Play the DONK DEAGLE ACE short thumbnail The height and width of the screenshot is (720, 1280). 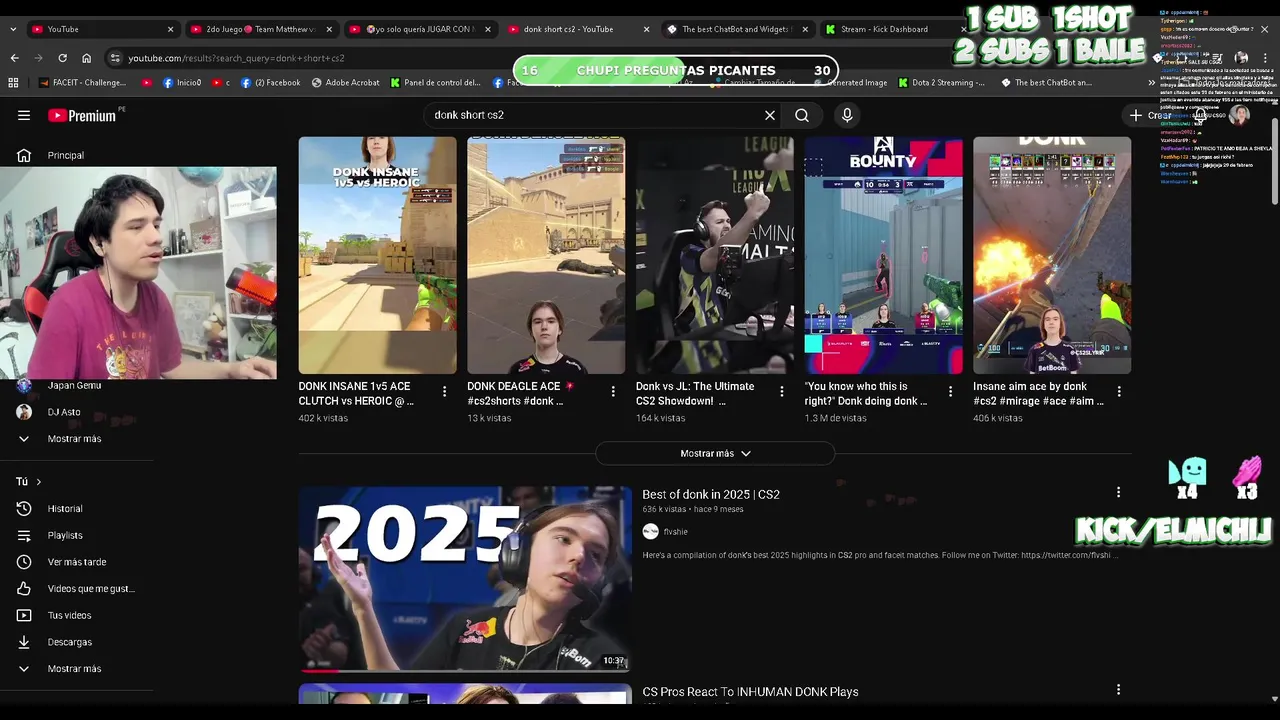546,255
